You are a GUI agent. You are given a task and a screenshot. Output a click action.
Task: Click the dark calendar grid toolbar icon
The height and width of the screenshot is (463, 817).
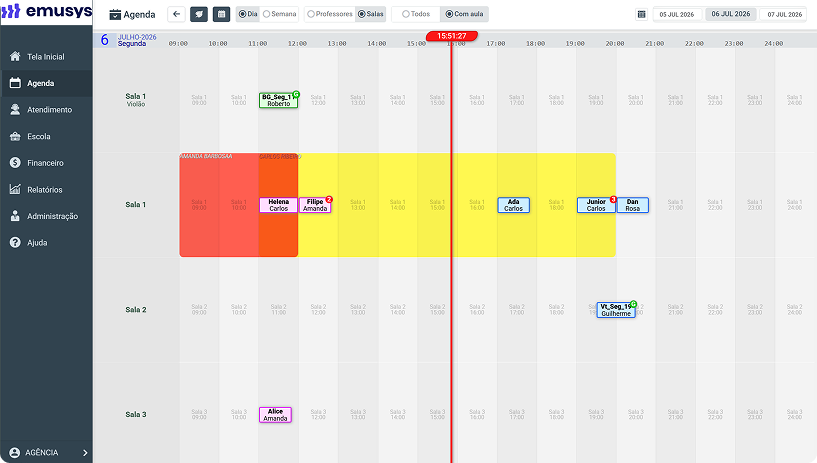(221, 14)
